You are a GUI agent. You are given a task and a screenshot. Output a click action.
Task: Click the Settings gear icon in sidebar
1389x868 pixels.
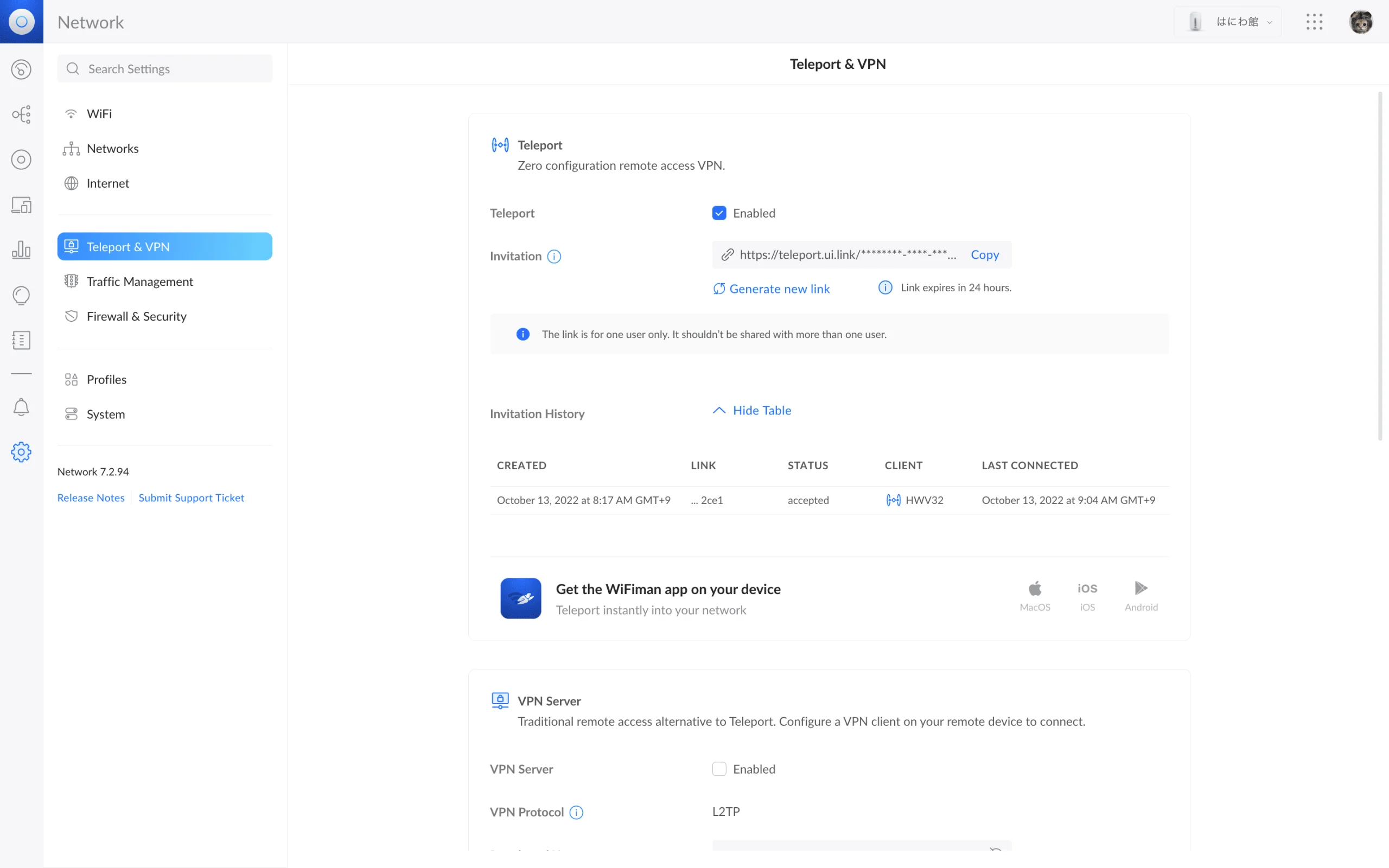(21, 452)
